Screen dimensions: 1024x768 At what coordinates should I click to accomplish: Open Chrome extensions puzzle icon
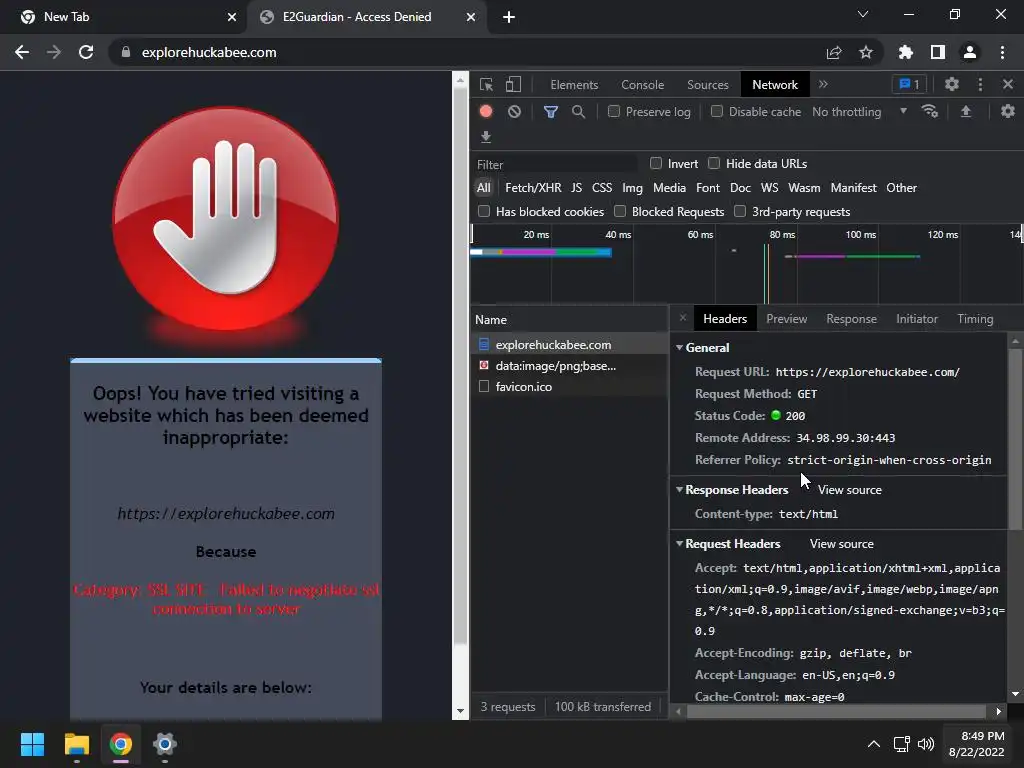[x=906, y=52]
